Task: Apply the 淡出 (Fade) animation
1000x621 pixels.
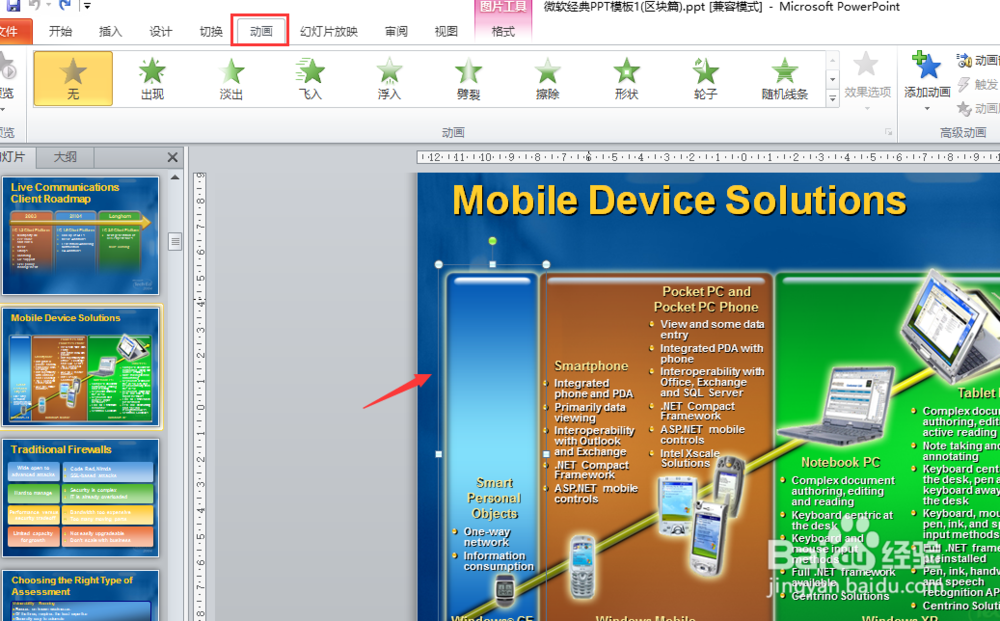Action: coord(232,78)
